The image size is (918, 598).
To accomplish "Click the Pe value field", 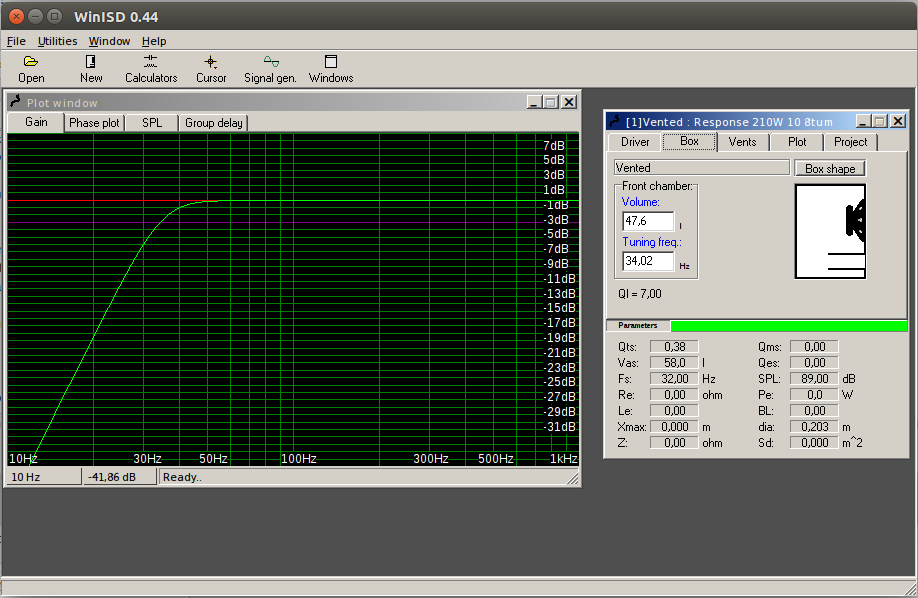I will click(814, 395).
